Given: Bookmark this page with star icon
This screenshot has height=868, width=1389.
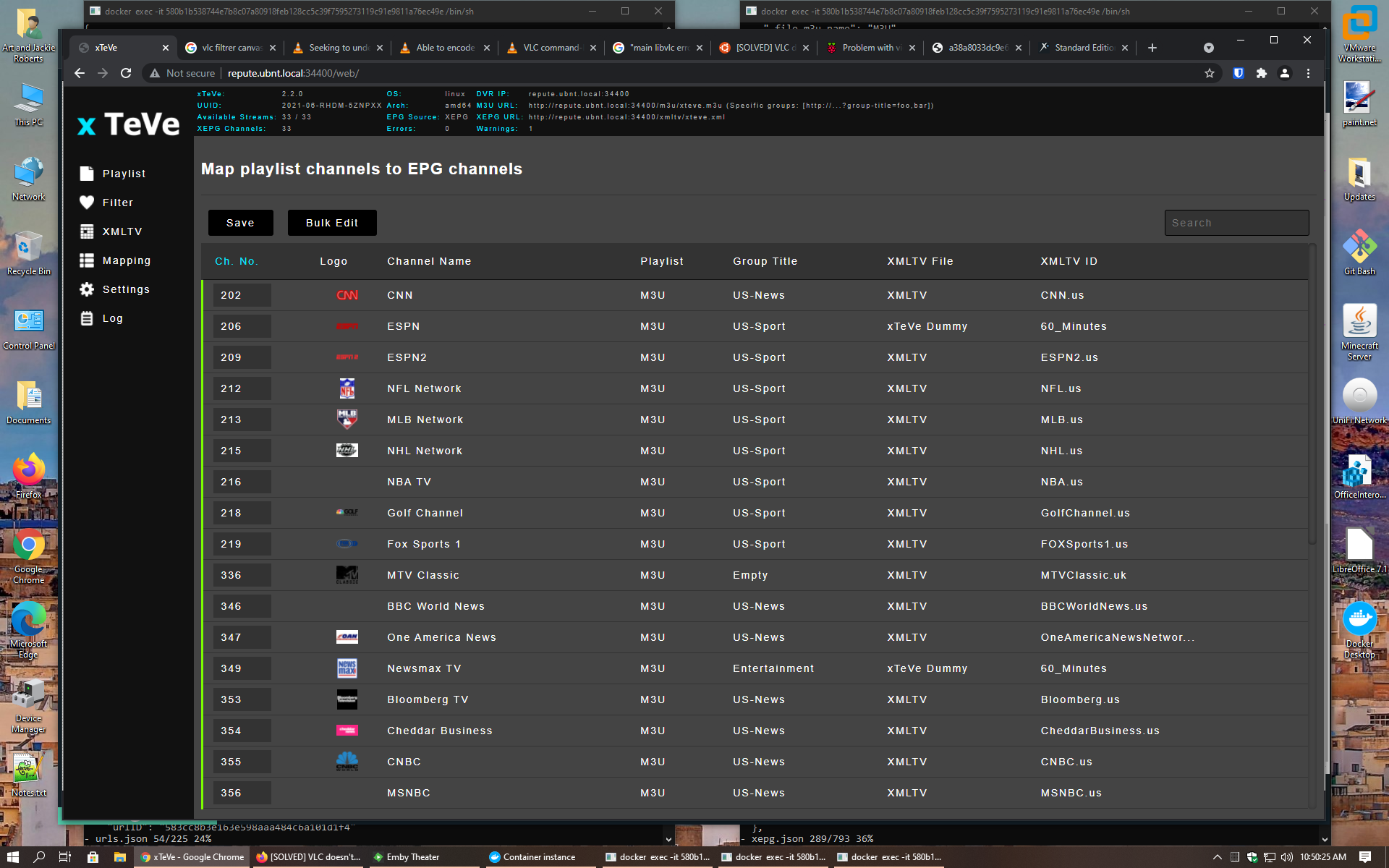Looking at the screenshot, I should 1209,73.
